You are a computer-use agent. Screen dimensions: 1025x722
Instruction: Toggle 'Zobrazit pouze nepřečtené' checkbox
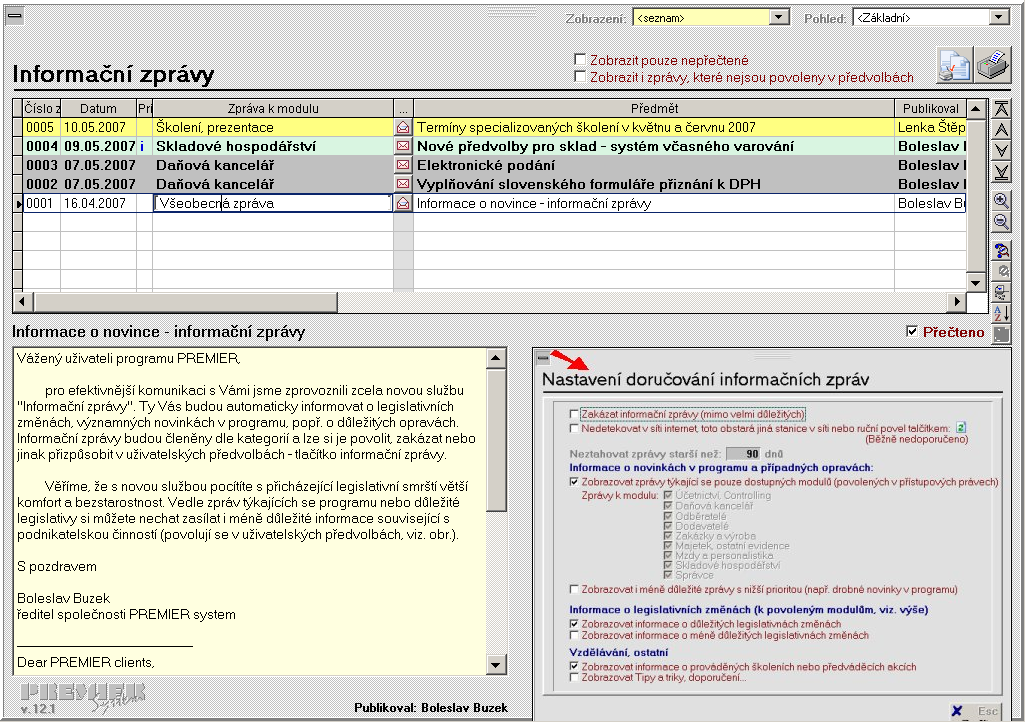coord(579,60)
